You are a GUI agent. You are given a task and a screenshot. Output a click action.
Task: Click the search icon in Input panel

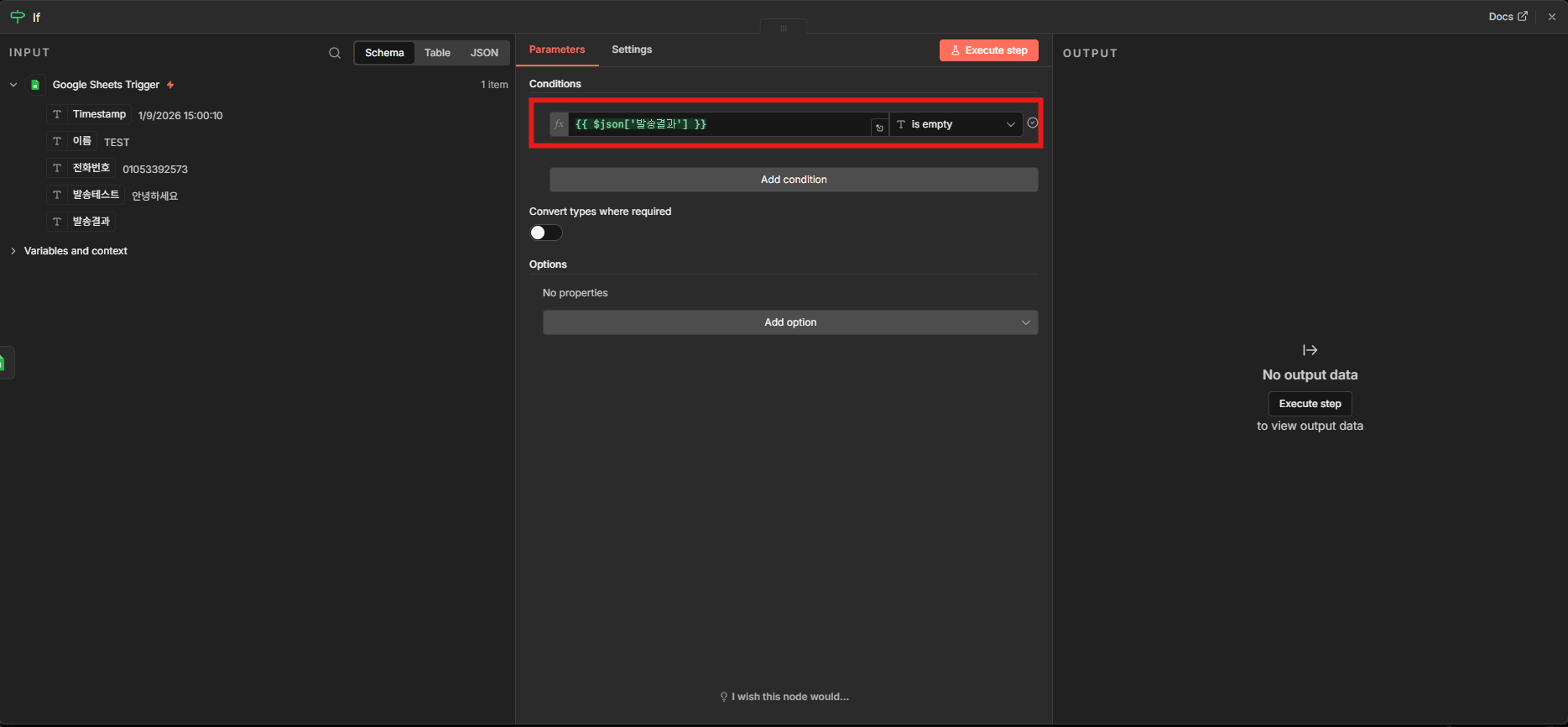click(x=335, y=53)
